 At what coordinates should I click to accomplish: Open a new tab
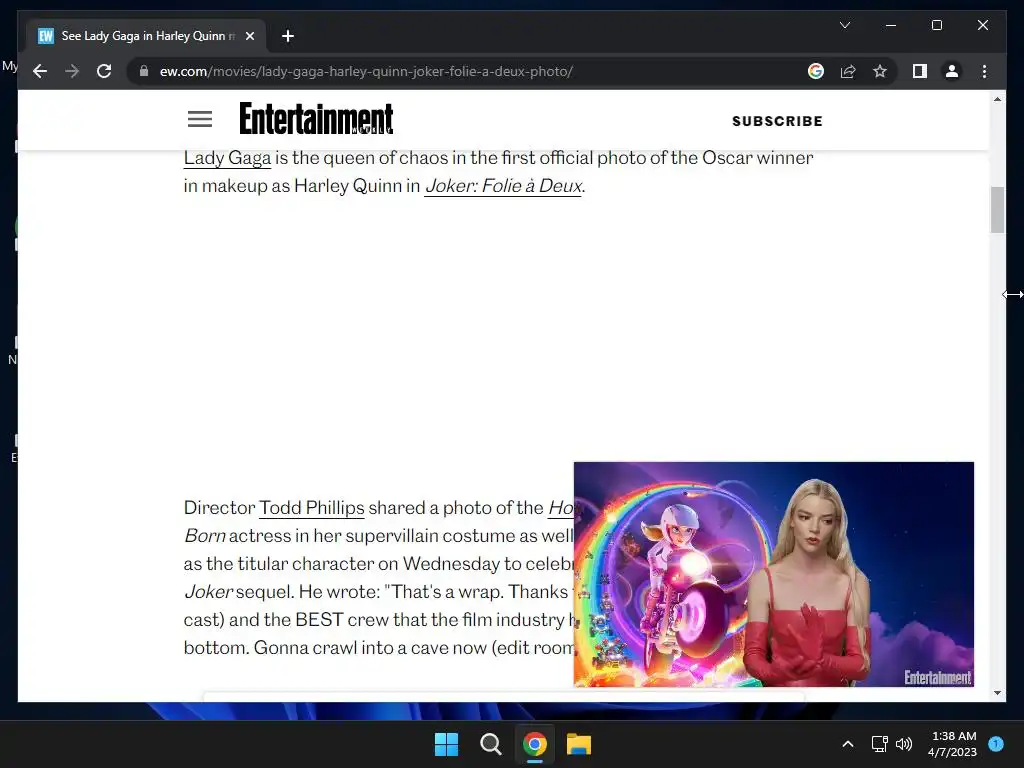[x=287, y=36]
